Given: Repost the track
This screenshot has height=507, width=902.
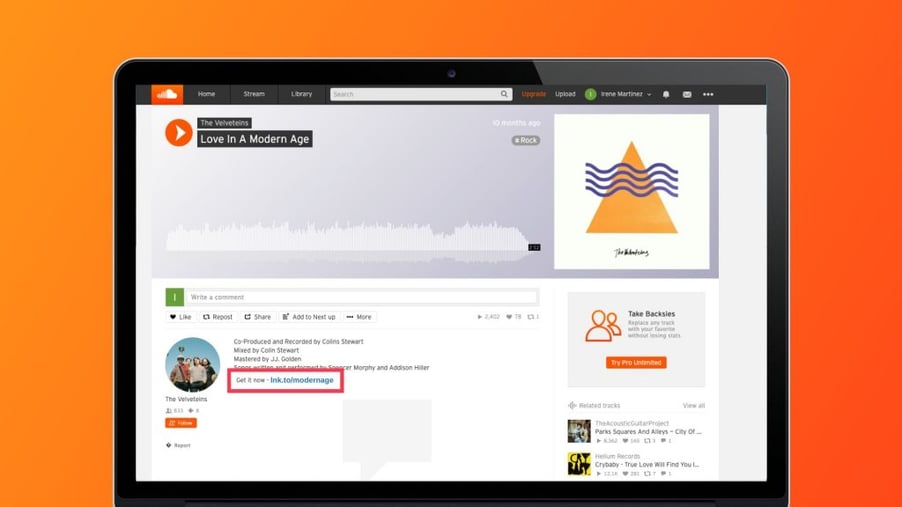Looking at the screenshot, I should [x=217, y=317].
